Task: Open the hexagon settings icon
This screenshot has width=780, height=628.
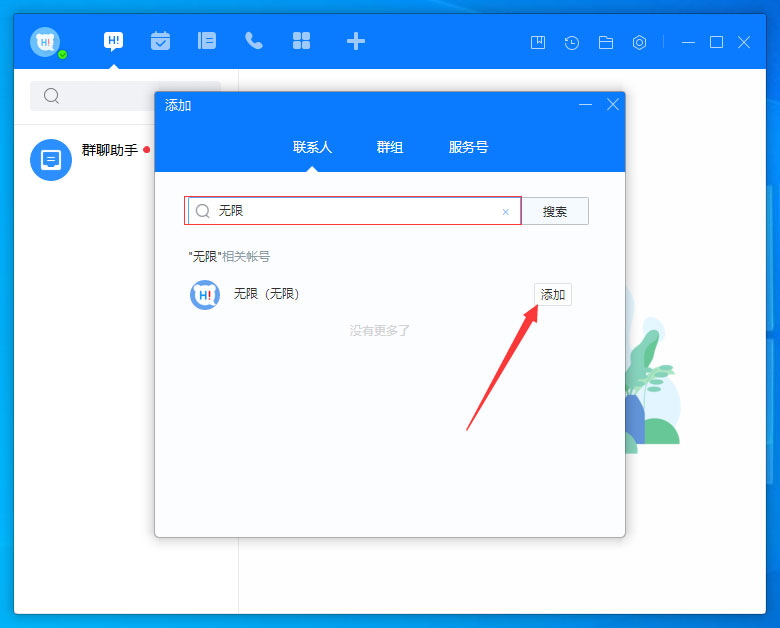Action: click(639, 42)
